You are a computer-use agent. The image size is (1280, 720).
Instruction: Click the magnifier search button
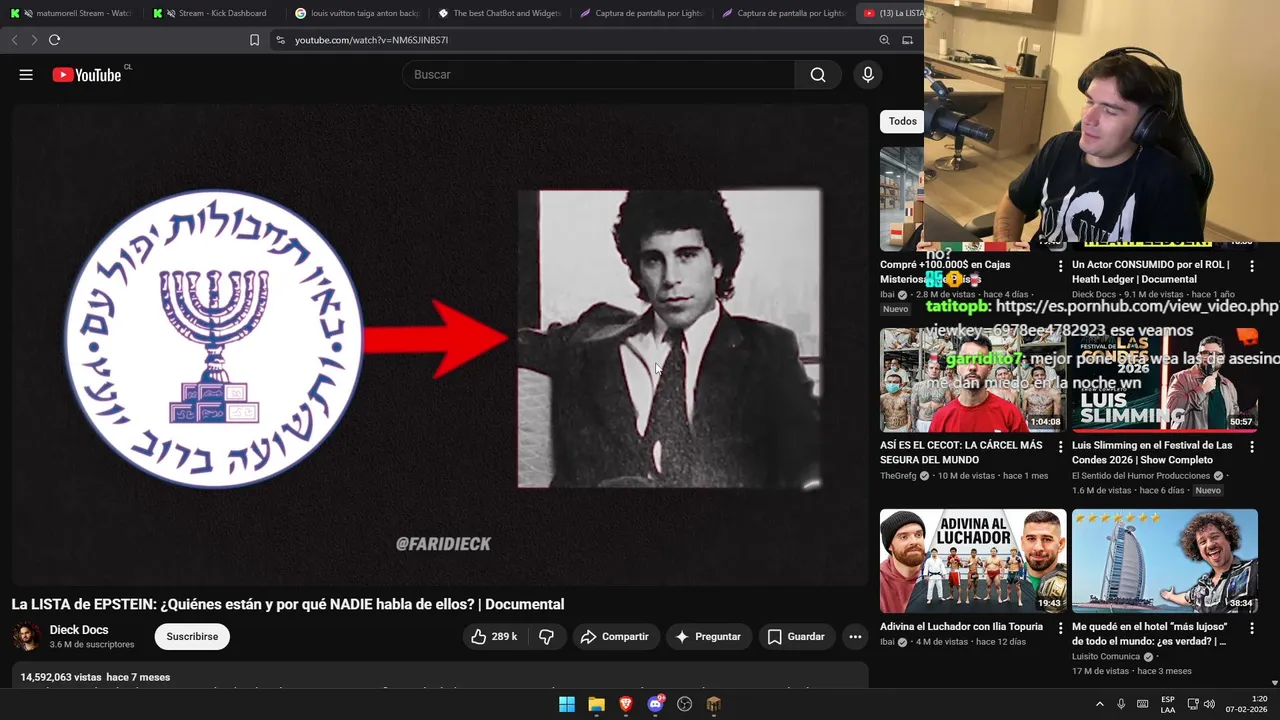tap(818, 75)
